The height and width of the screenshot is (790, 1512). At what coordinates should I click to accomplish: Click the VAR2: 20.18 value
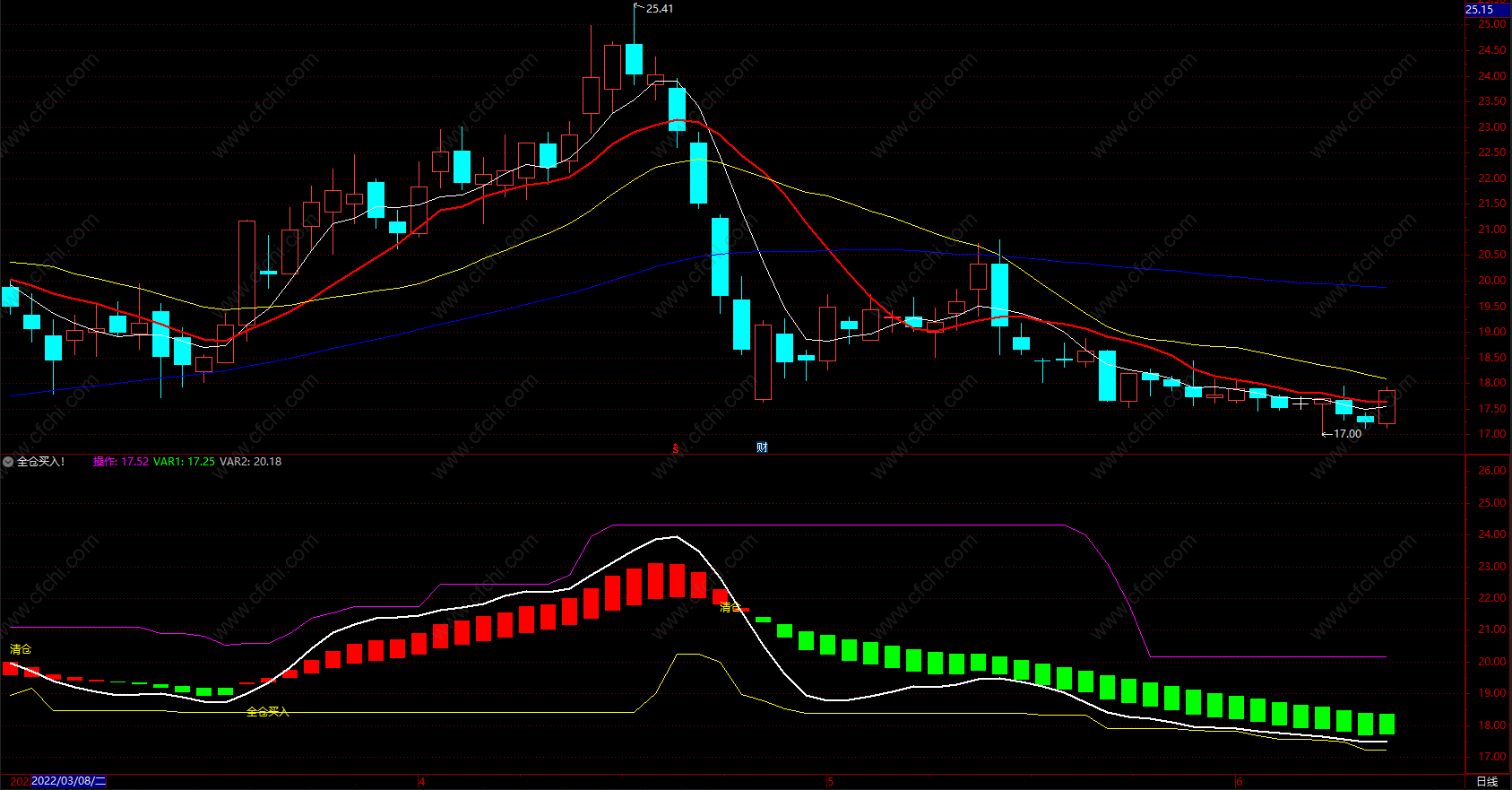[x=250, y=462]
